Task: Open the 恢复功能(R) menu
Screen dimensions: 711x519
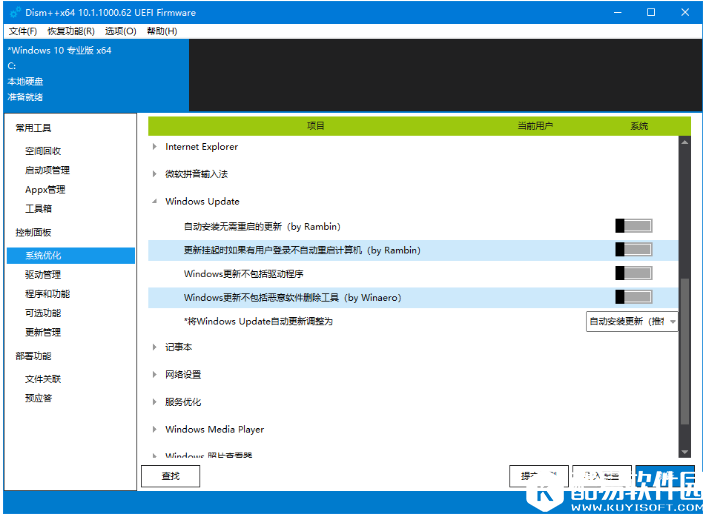Action: tap(69, 31)
